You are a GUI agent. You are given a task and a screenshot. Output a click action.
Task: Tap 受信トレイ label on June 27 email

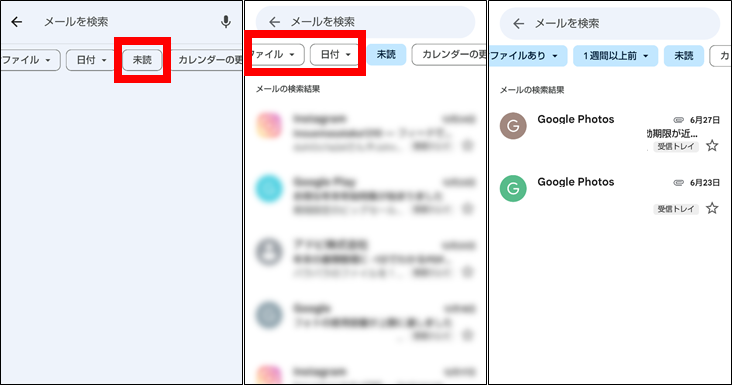coord(676,147)
